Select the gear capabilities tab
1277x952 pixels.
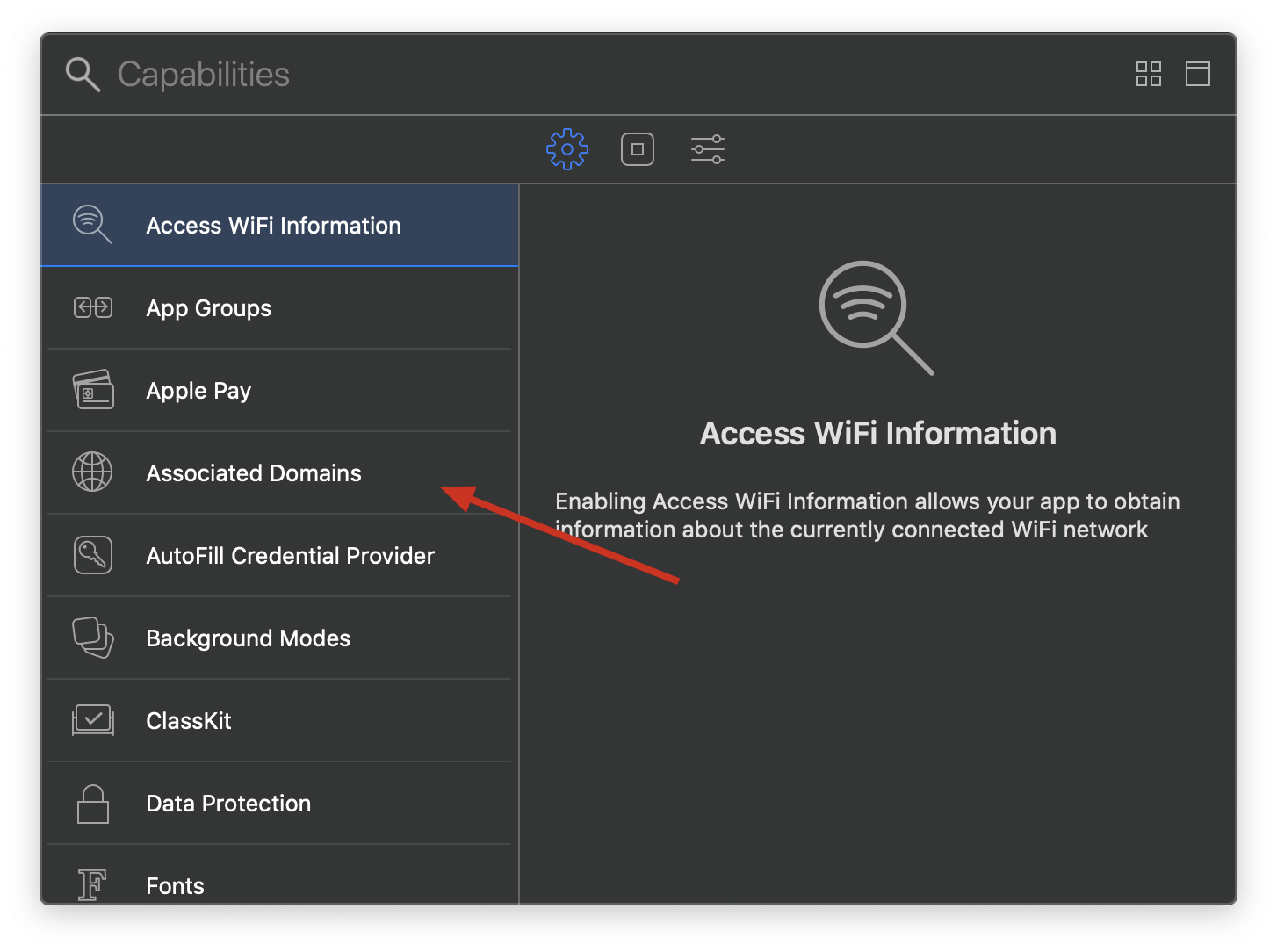pyautogui.click(x=566, y=149)
